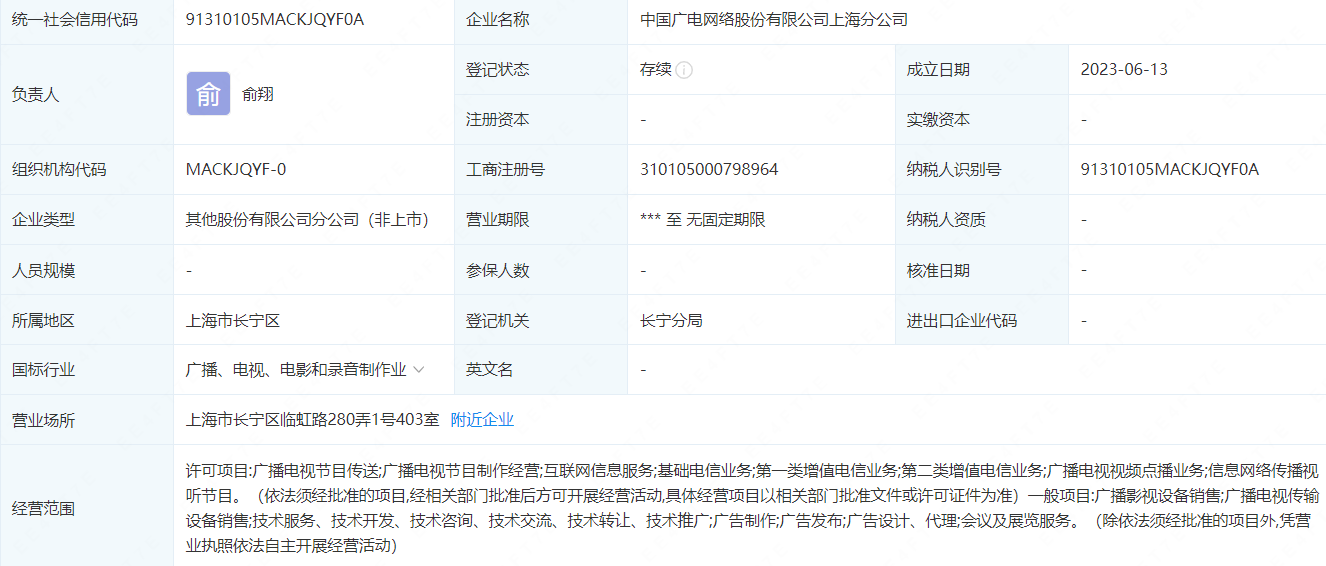Image resolution: width=1326 pixels, height=566 pixels.
Task: Click registration authority 长宁分局
Action: 671,321
